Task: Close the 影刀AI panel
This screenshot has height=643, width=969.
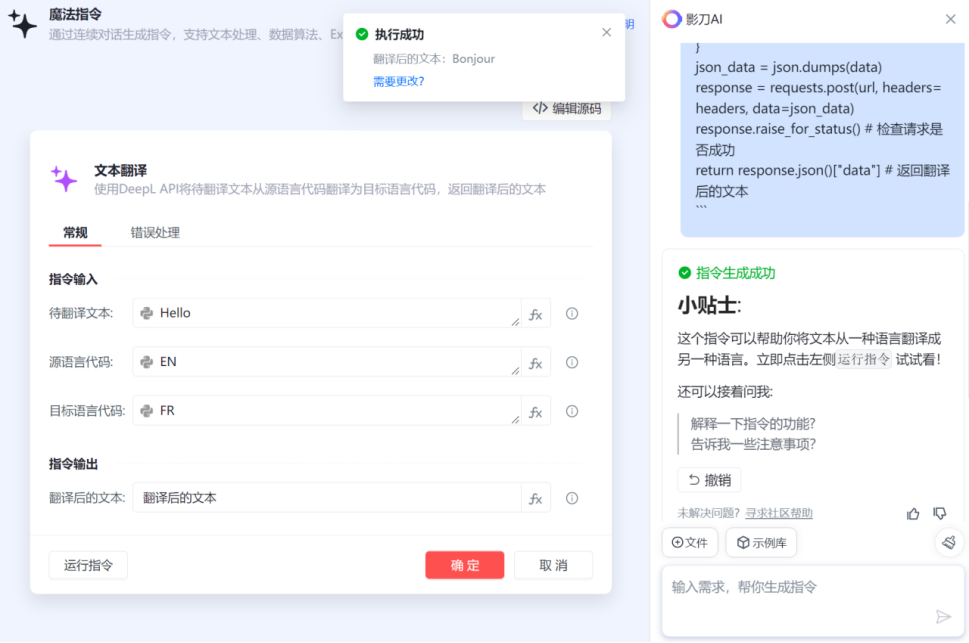Action: click(950, 19)
